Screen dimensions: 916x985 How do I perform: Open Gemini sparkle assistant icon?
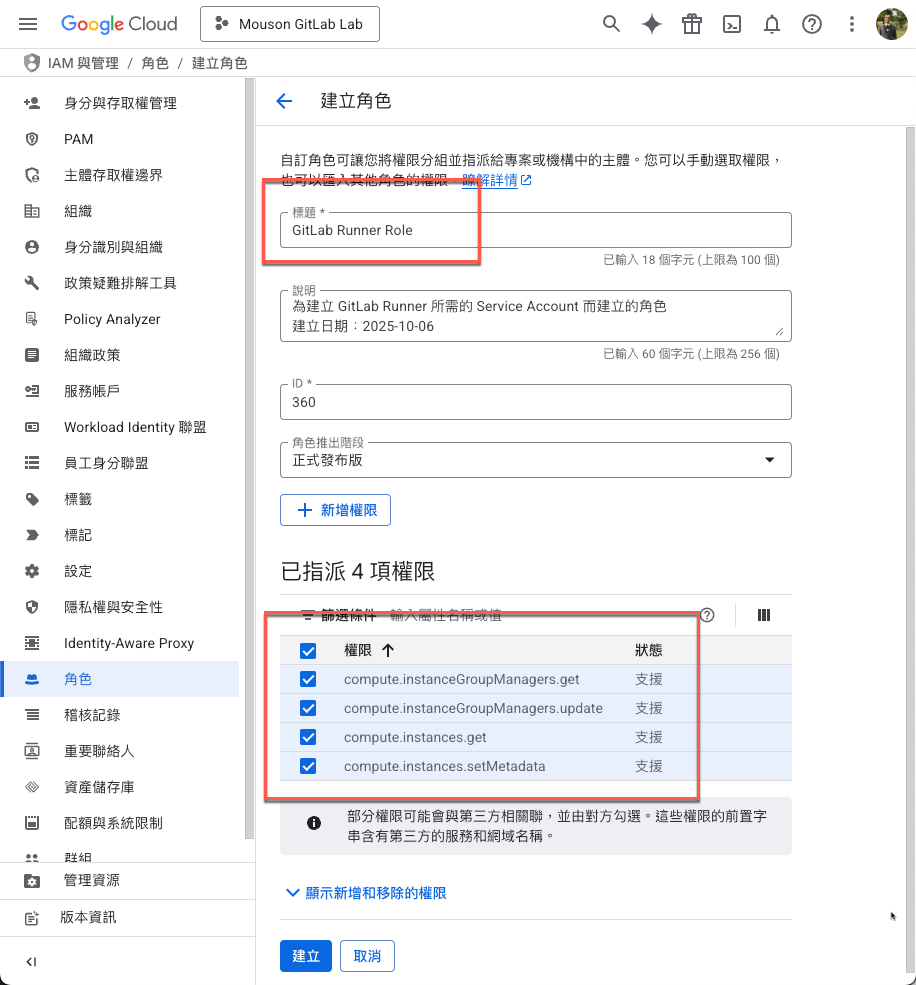click(x=652, y=24)
